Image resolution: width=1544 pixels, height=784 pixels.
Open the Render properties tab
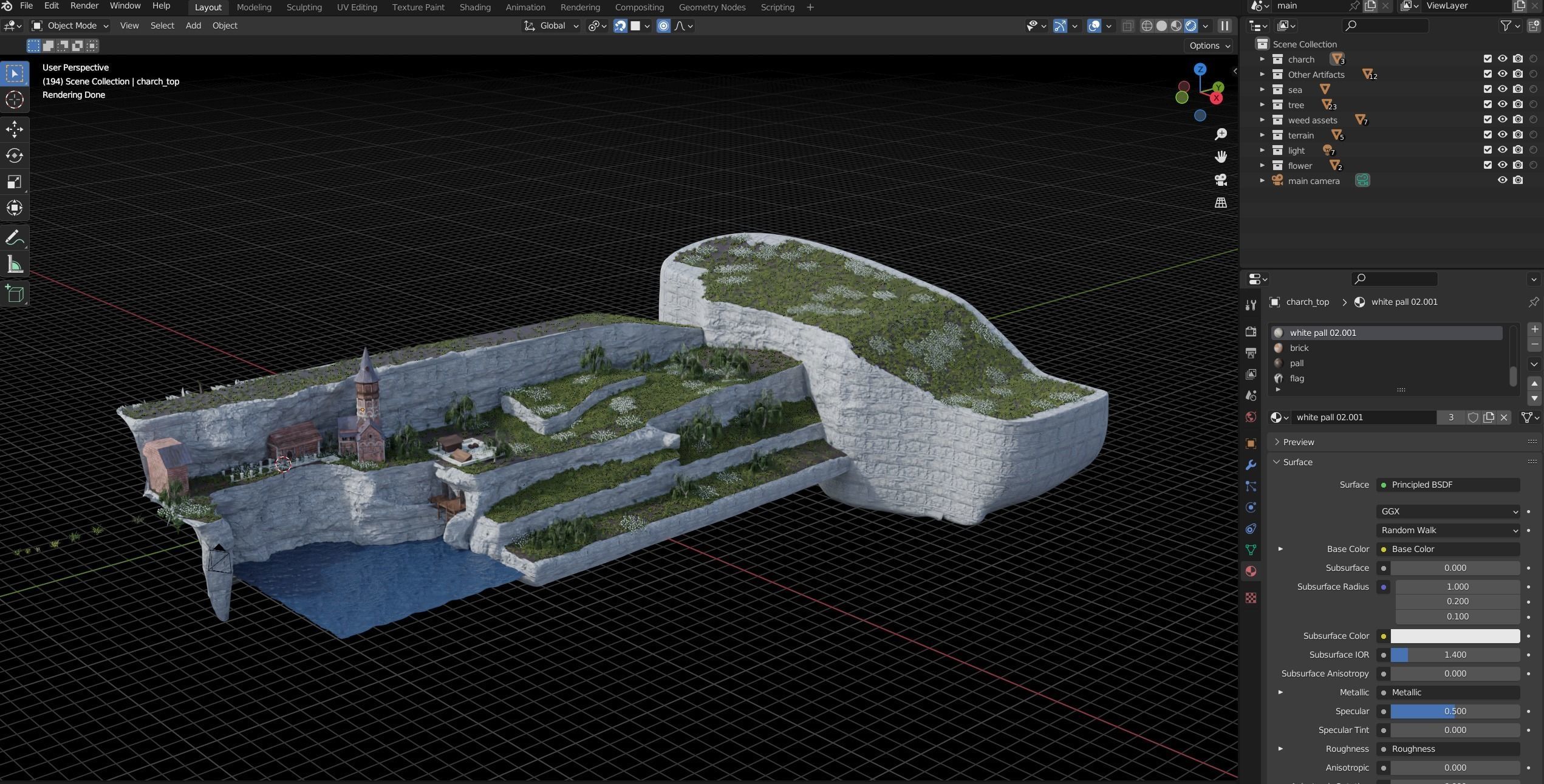[x=1251, y=332]
